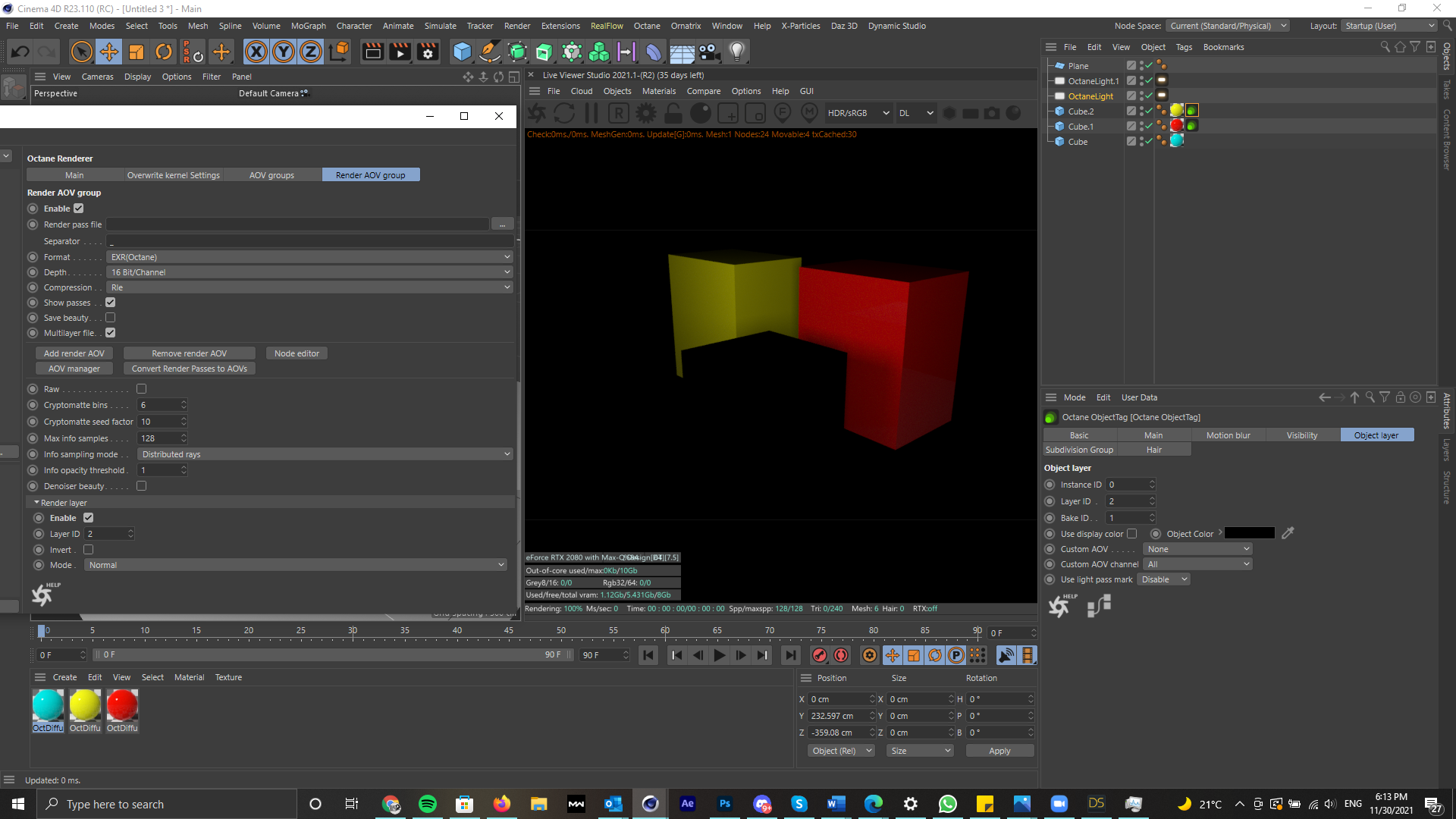Open HDR/sRGB color space dropdown
1456x819 pixels.
coord(858,113)
